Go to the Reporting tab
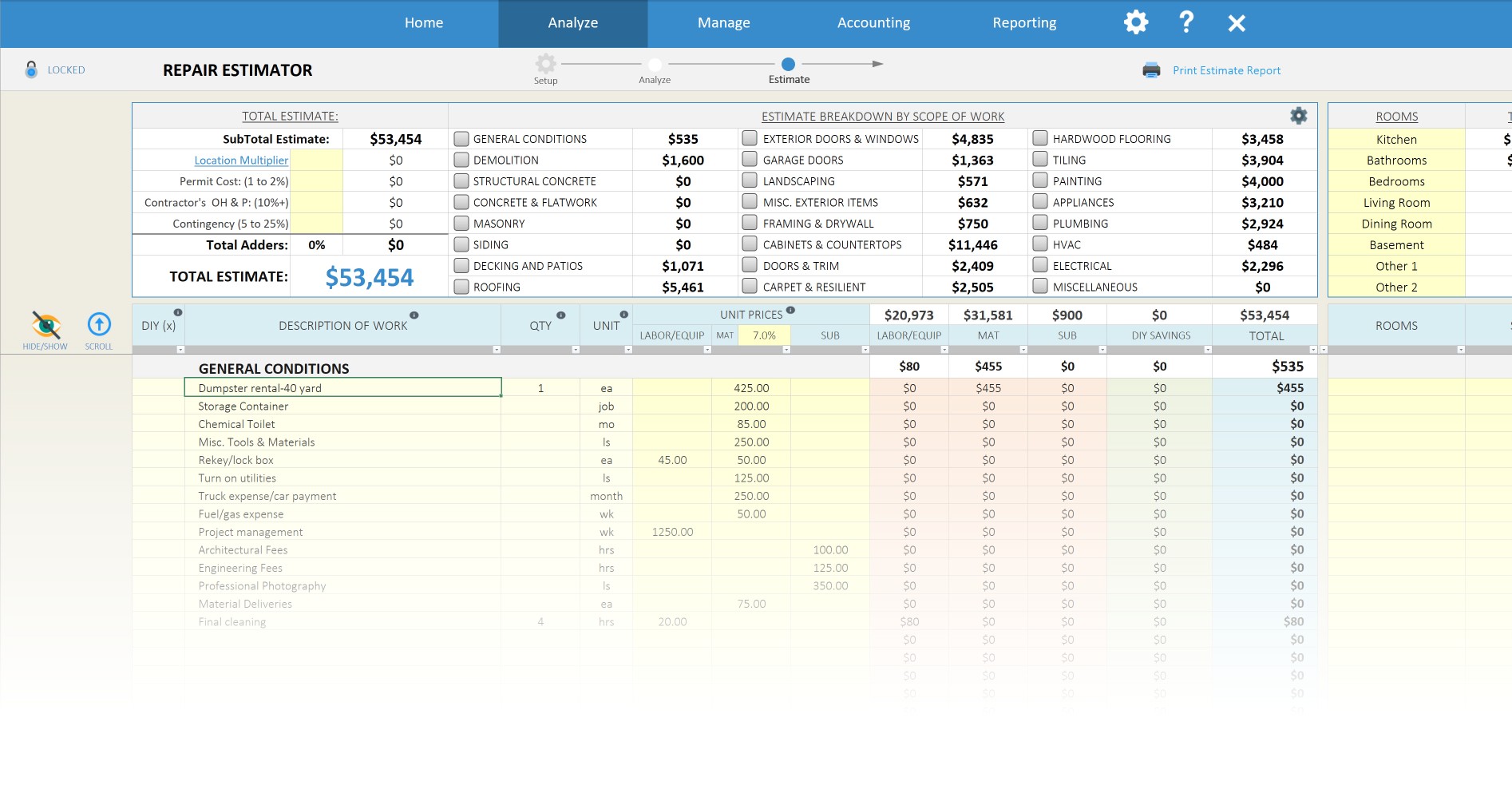Viewport: 1512px width, 801px height. (1024, 23)
